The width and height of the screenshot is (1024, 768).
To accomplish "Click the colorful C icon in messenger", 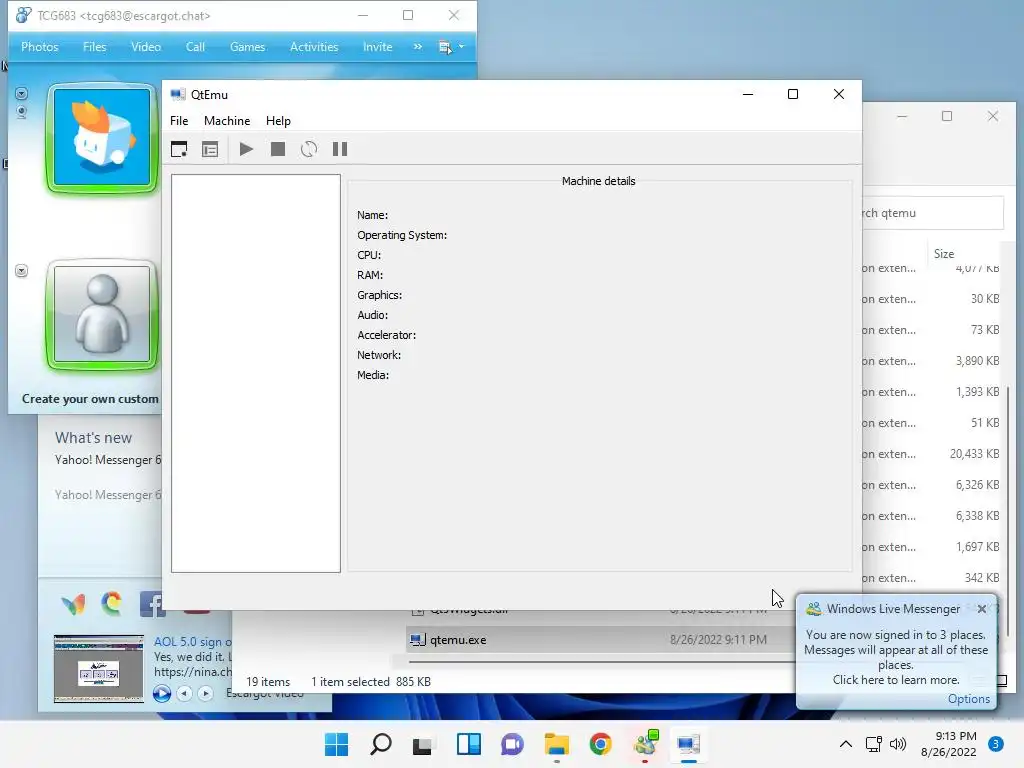I will coord(112,603).
